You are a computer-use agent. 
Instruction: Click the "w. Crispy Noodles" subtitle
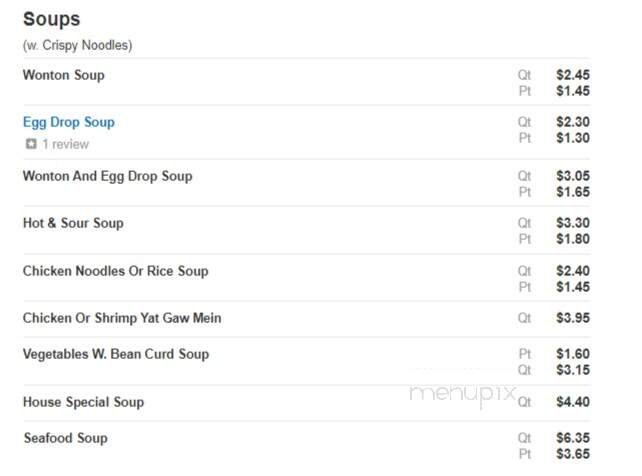click(77, 45)
